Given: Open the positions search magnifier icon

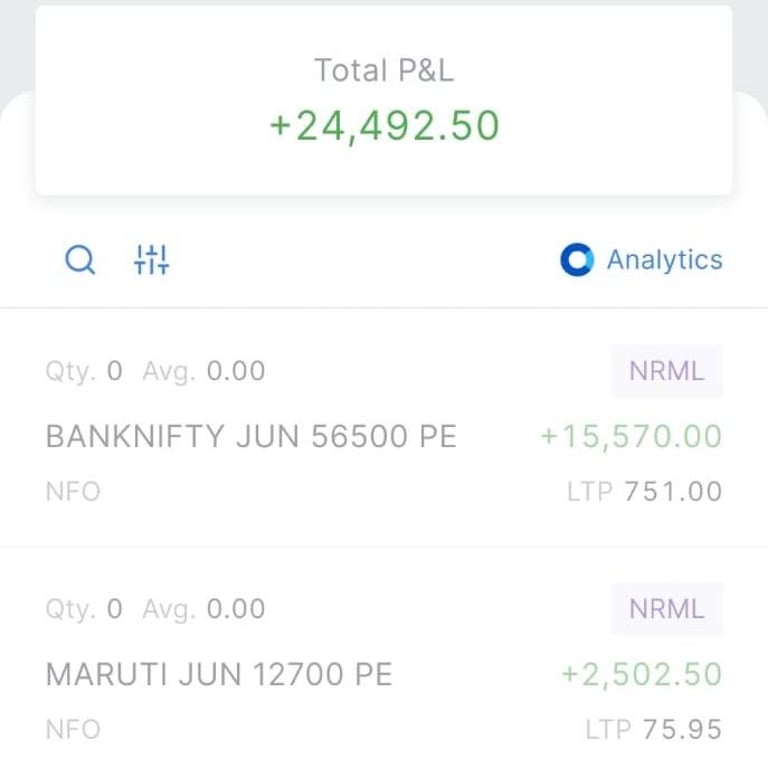Looking at the screenshot, I should coord(80,260).
